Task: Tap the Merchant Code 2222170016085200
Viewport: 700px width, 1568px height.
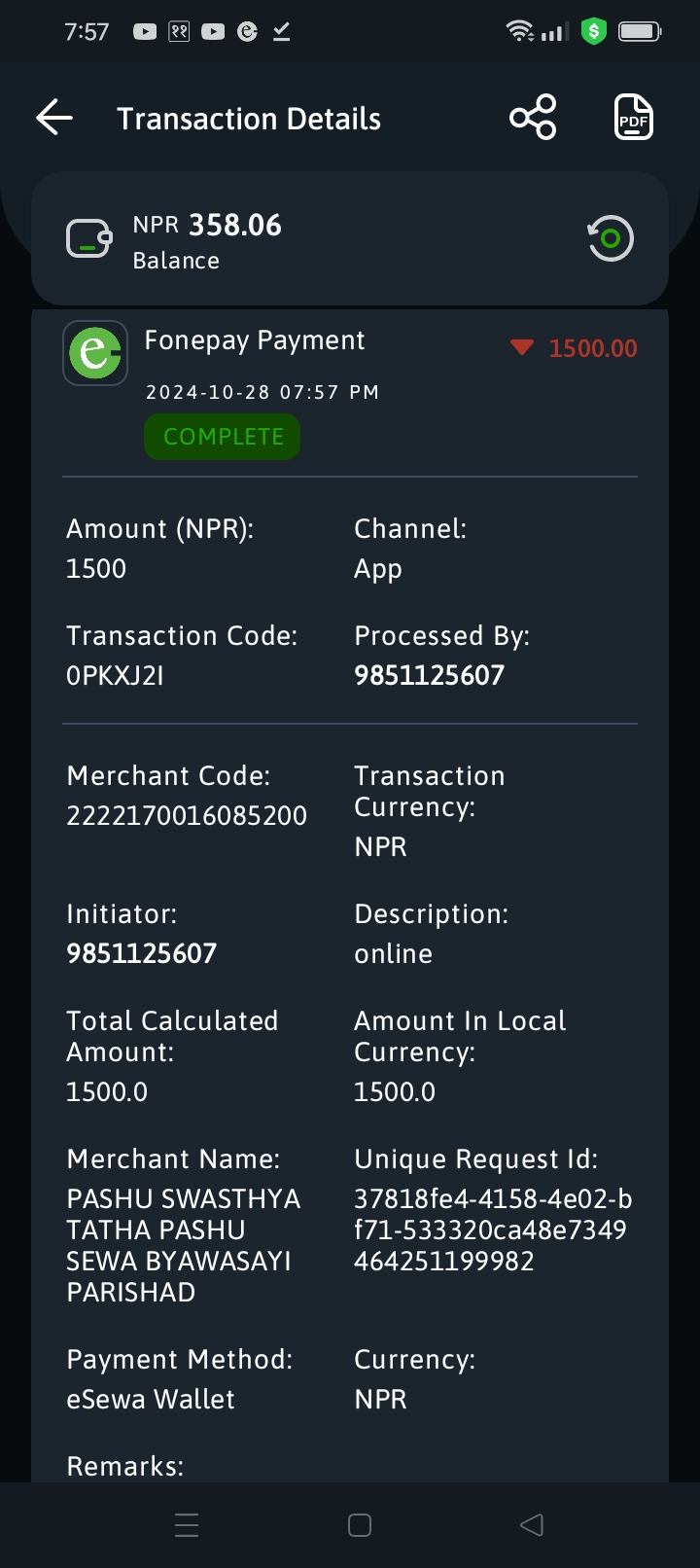Action: click(x=187, y=815)
